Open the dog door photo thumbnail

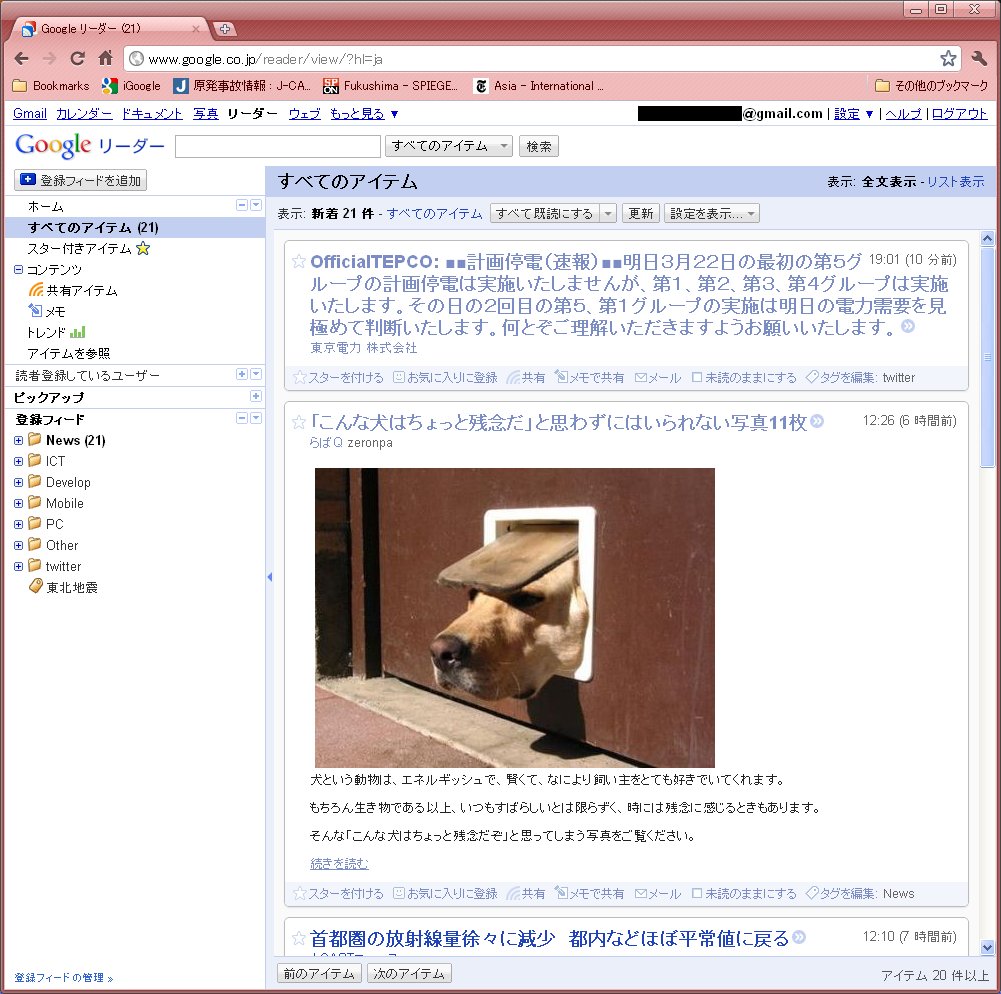(515, 617)
